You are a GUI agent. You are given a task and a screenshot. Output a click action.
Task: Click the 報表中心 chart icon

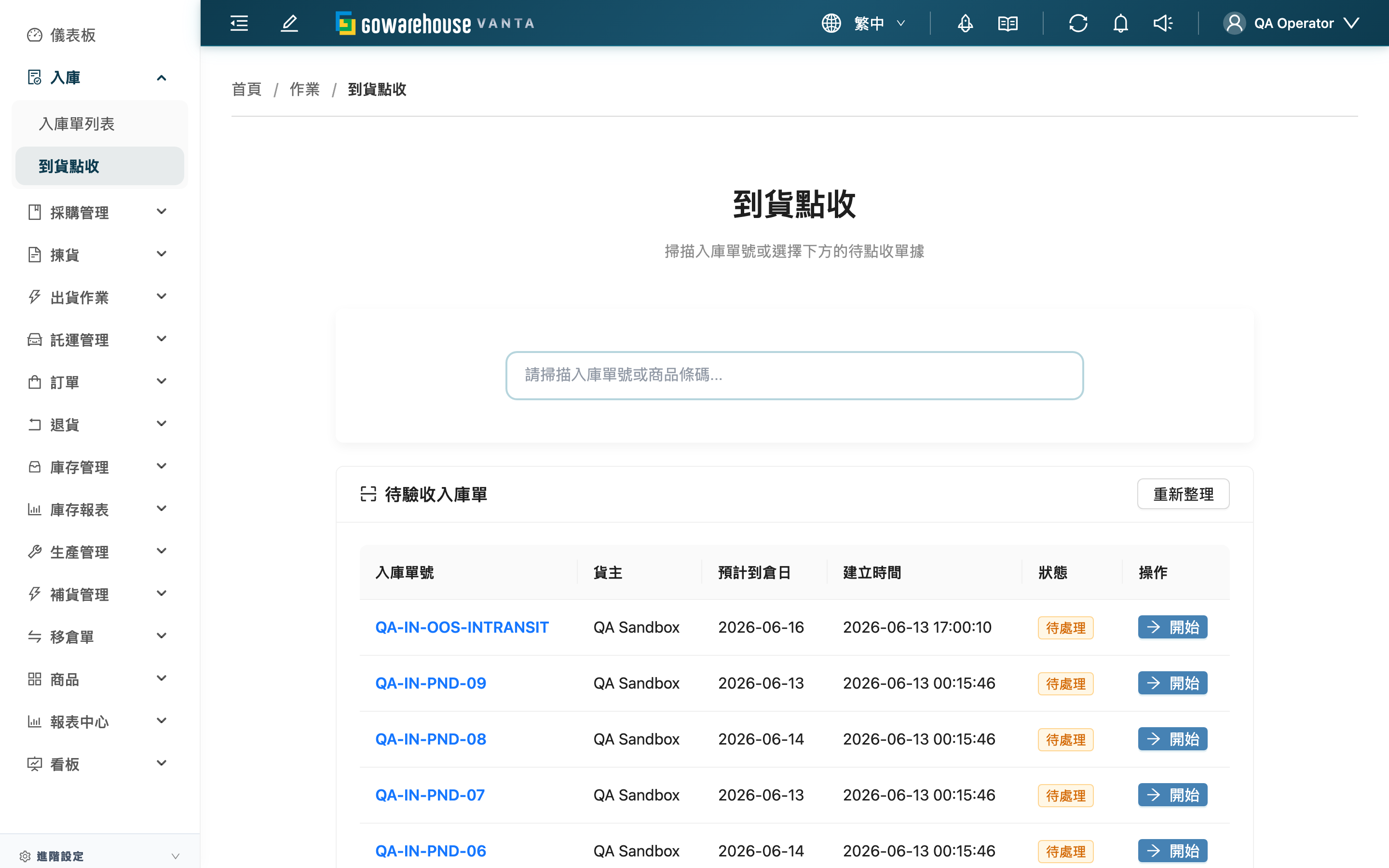tap(34, 721)
